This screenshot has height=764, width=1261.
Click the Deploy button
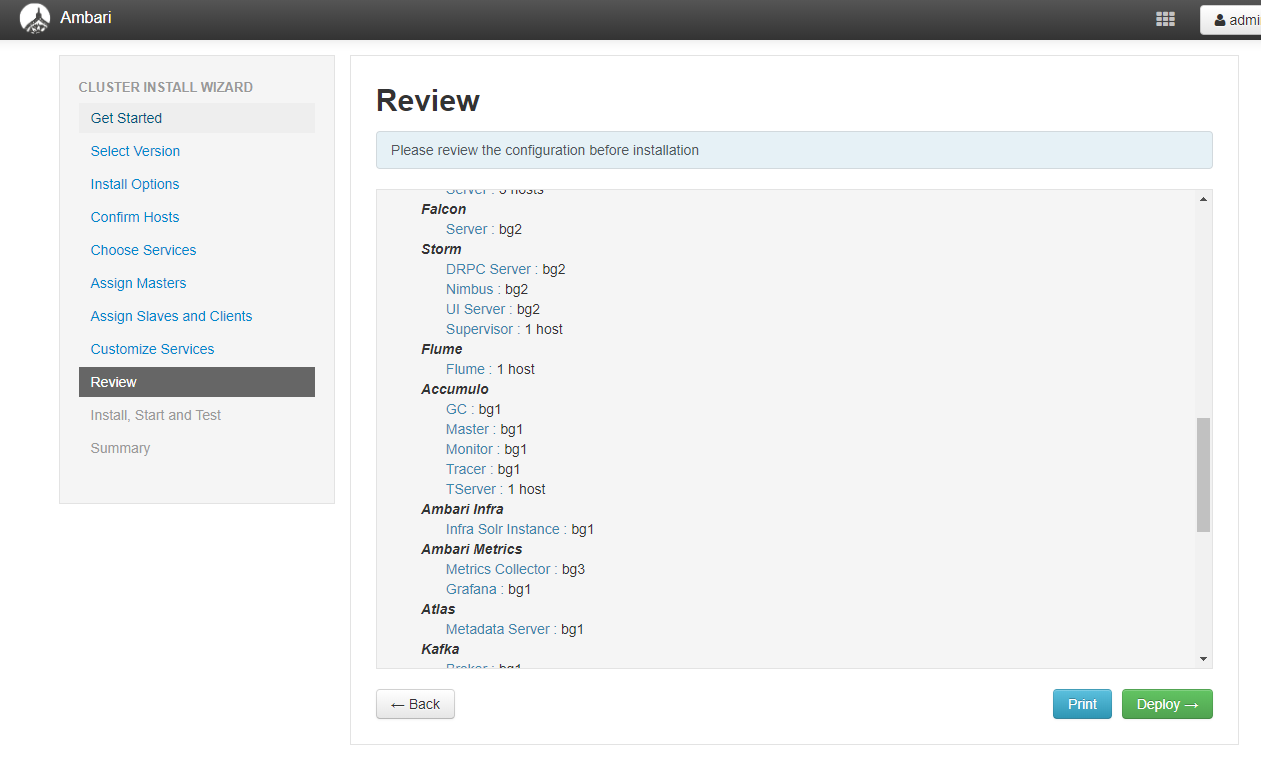click(x=1167, y=704)
